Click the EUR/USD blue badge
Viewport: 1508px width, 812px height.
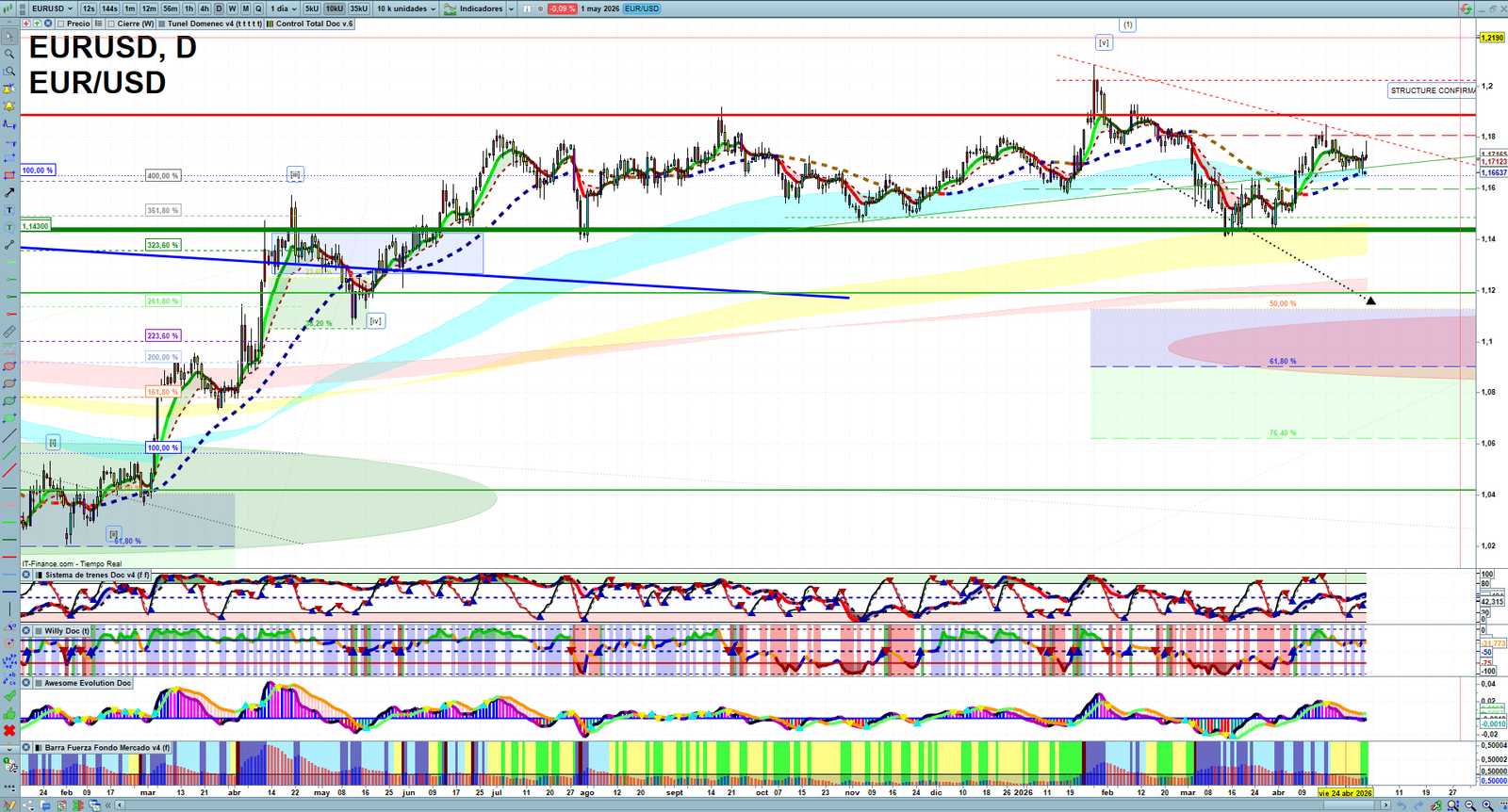point(642,8)
